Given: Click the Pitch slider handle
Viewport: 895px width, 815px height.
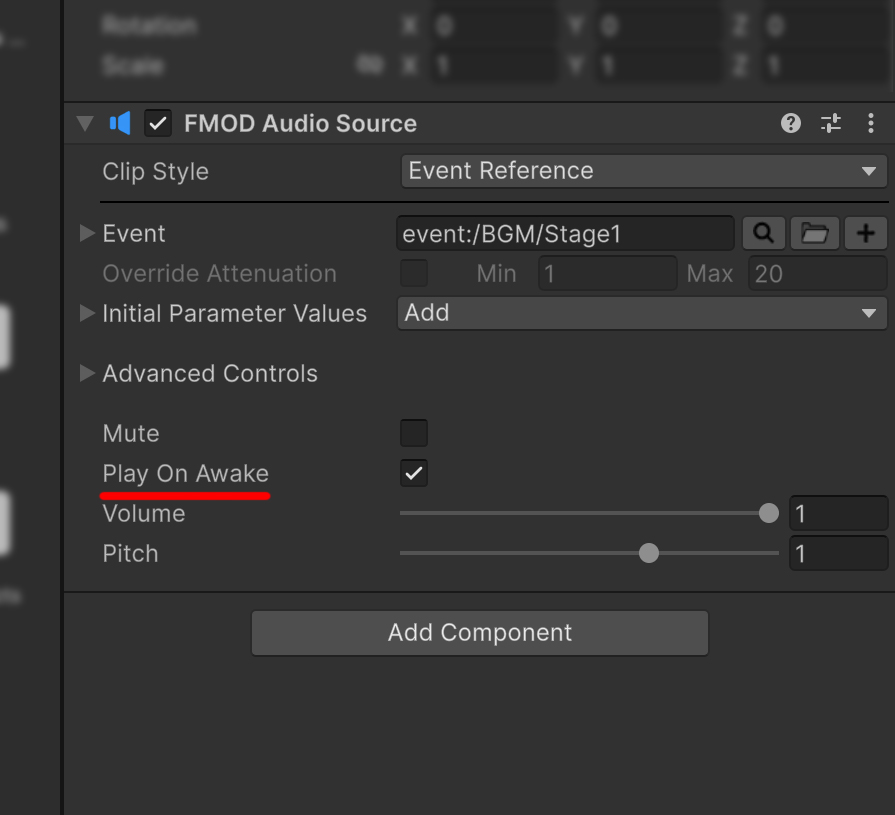Looking at the screenshot, I should [649, 553].
